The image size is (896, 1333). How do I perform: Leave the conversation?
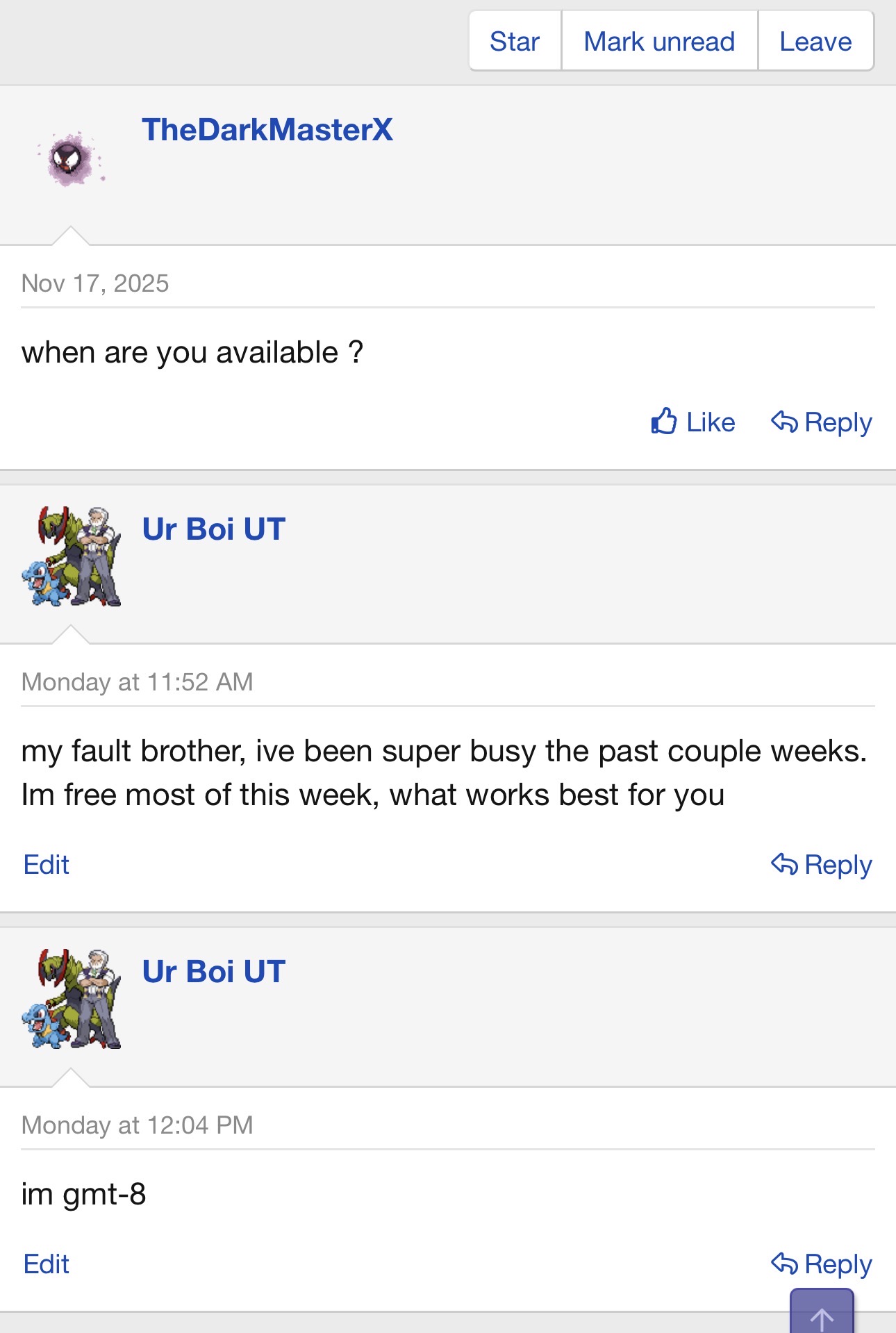coord(815,42)
